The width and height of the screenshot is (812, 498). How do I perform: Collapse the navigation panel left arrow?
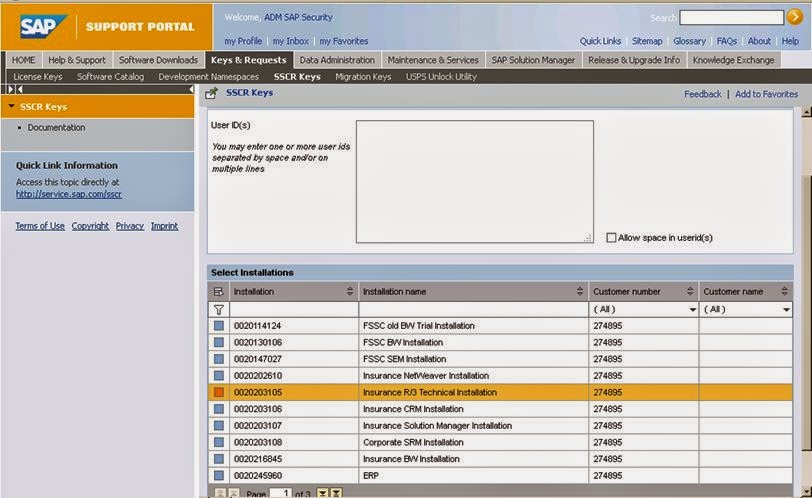click(192, 89)
